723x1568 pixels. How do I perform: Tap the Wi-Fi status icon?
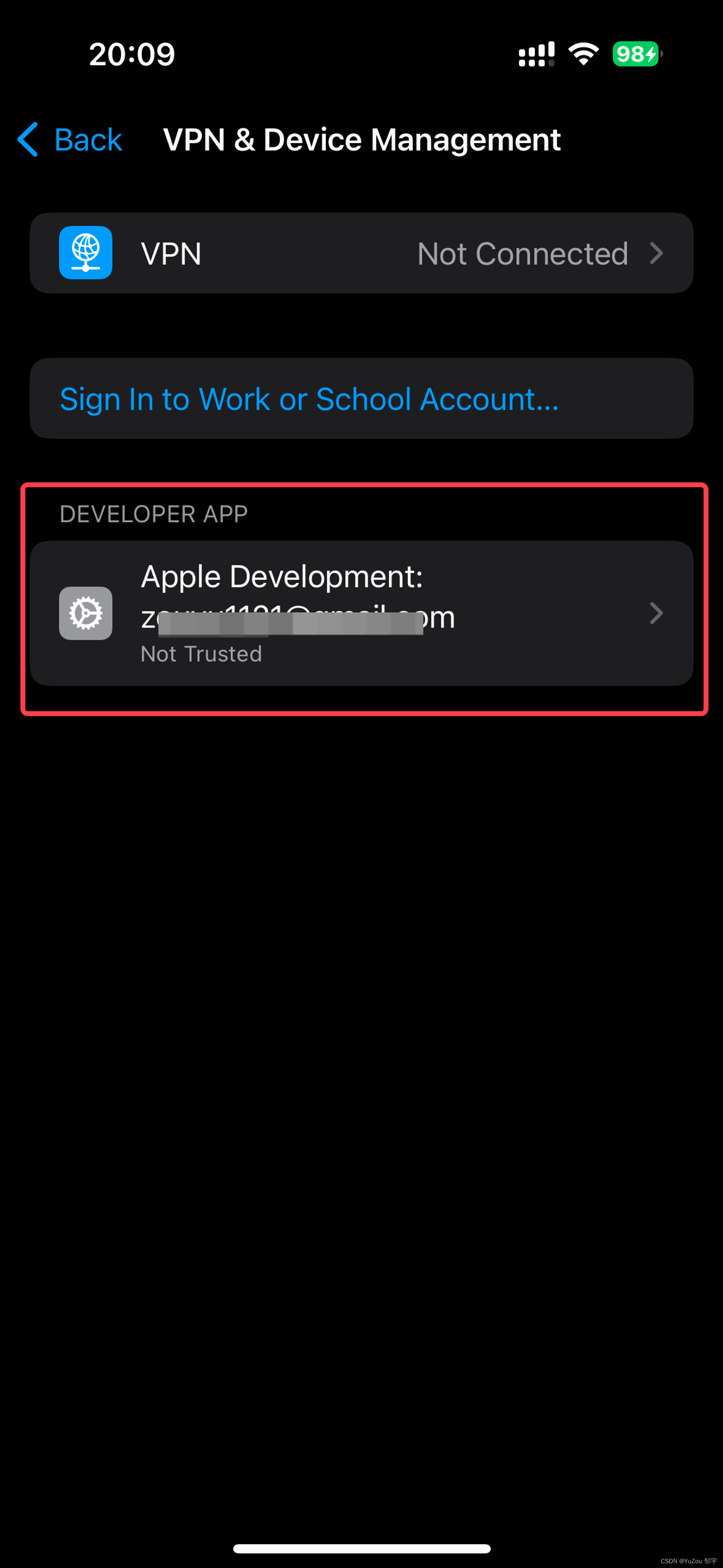(583, 54)
